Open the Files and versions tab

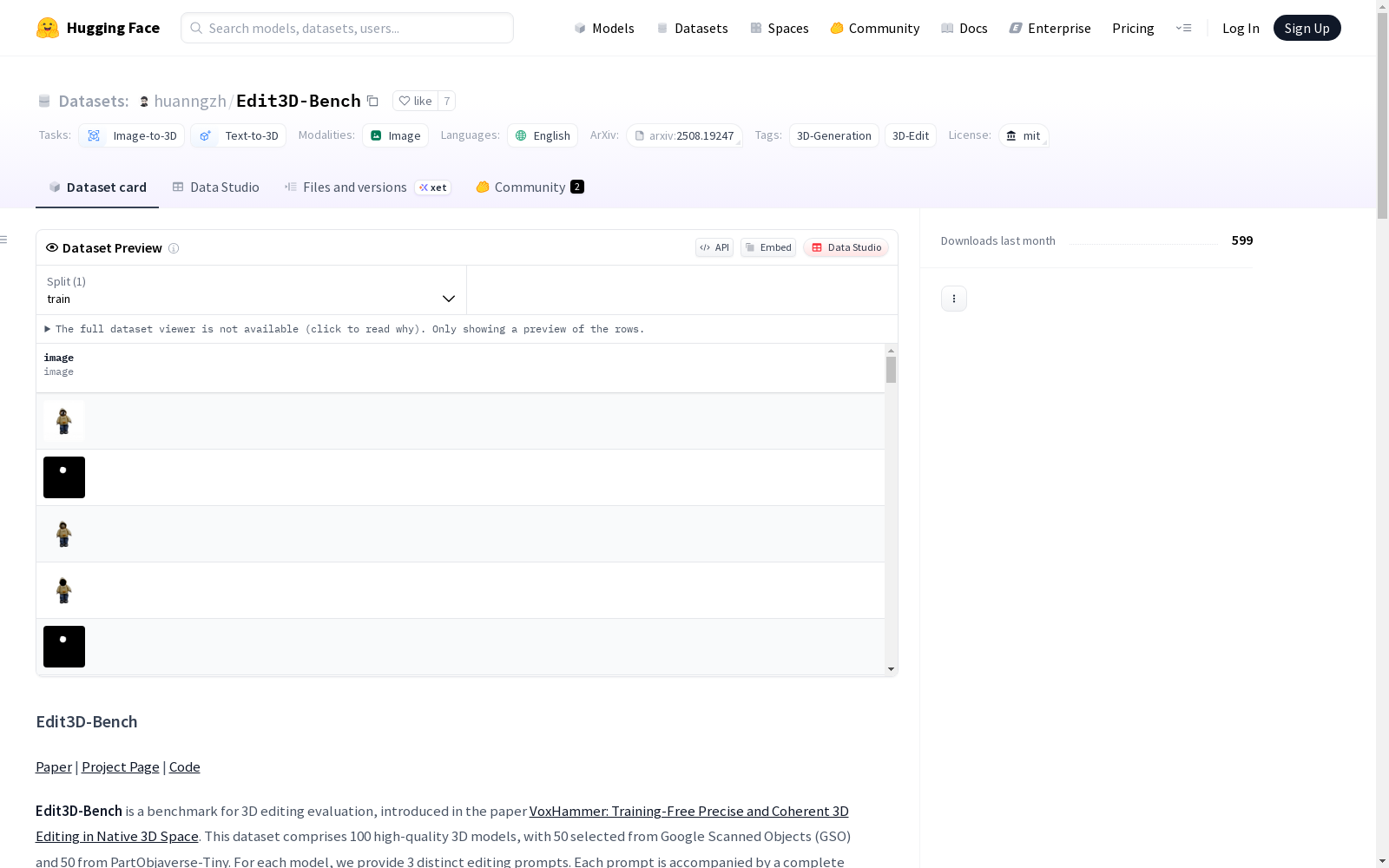pyautogui.click(x=367, y=187)
